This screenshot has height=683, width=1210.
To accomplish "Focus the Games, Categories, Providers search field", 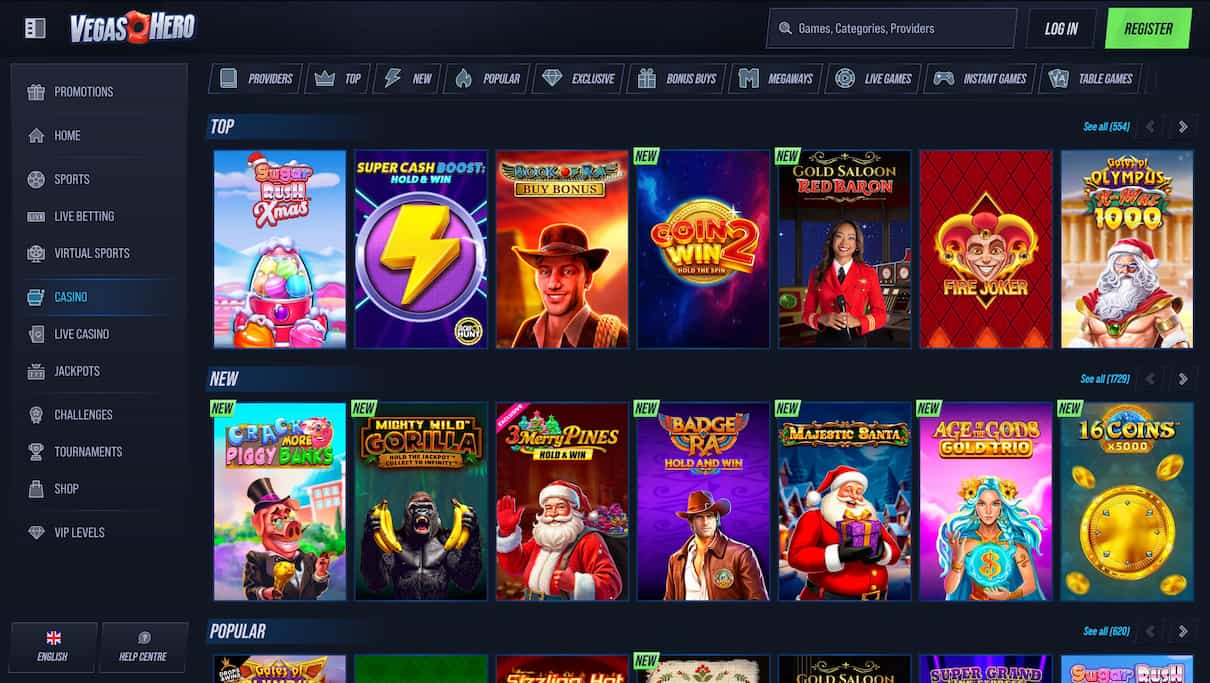I will [x=891, y=29].
